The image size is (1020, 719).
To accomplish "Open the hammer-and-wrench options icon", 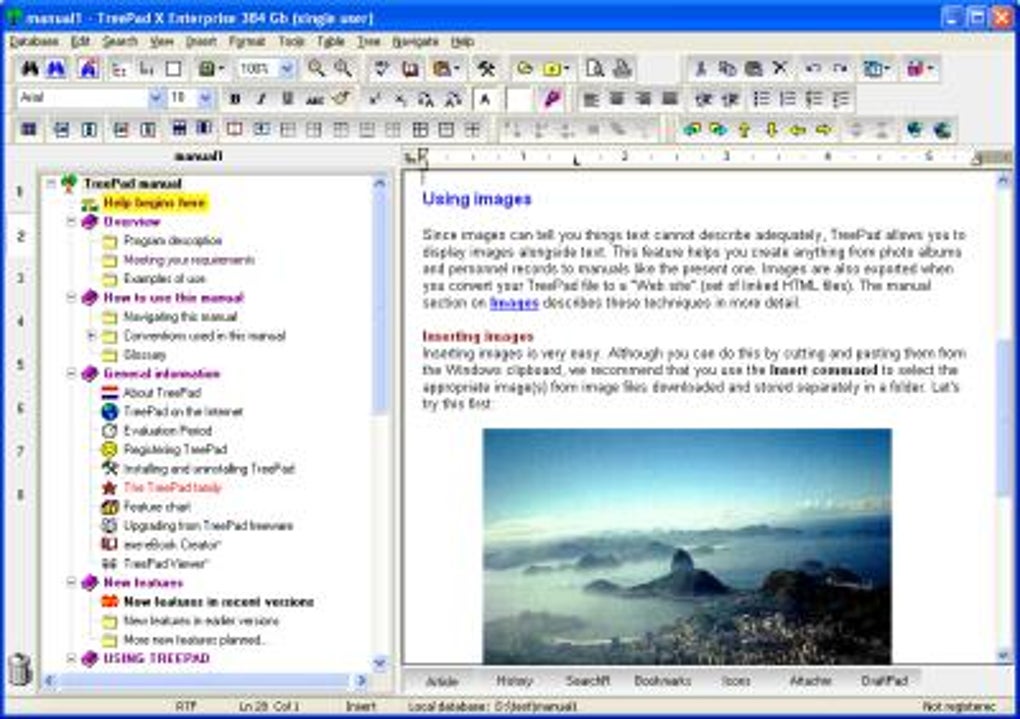I will pyautogui.click(x=486, y=68).
